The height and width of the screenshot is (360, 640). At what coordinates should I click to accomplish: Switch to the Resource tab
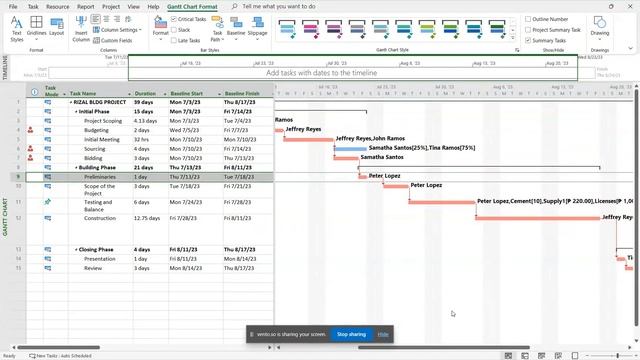coord(58,7)
